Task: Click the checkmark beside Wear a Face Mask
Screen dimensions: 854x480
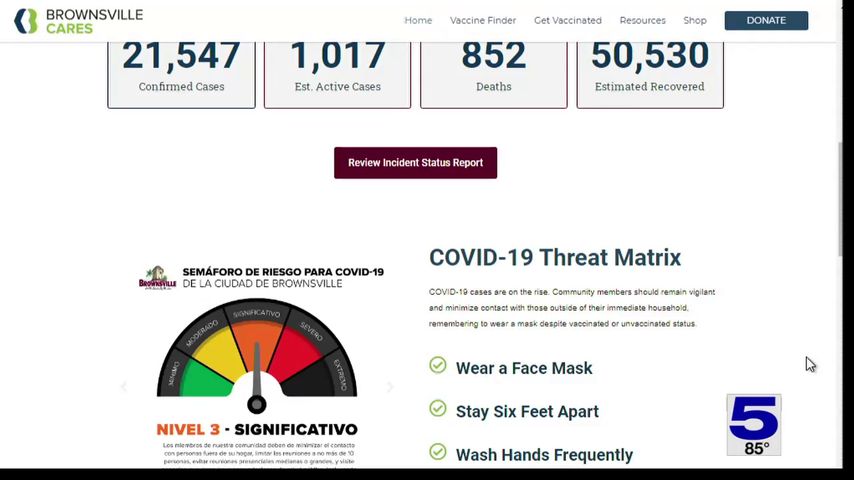Action: point(437,365)
